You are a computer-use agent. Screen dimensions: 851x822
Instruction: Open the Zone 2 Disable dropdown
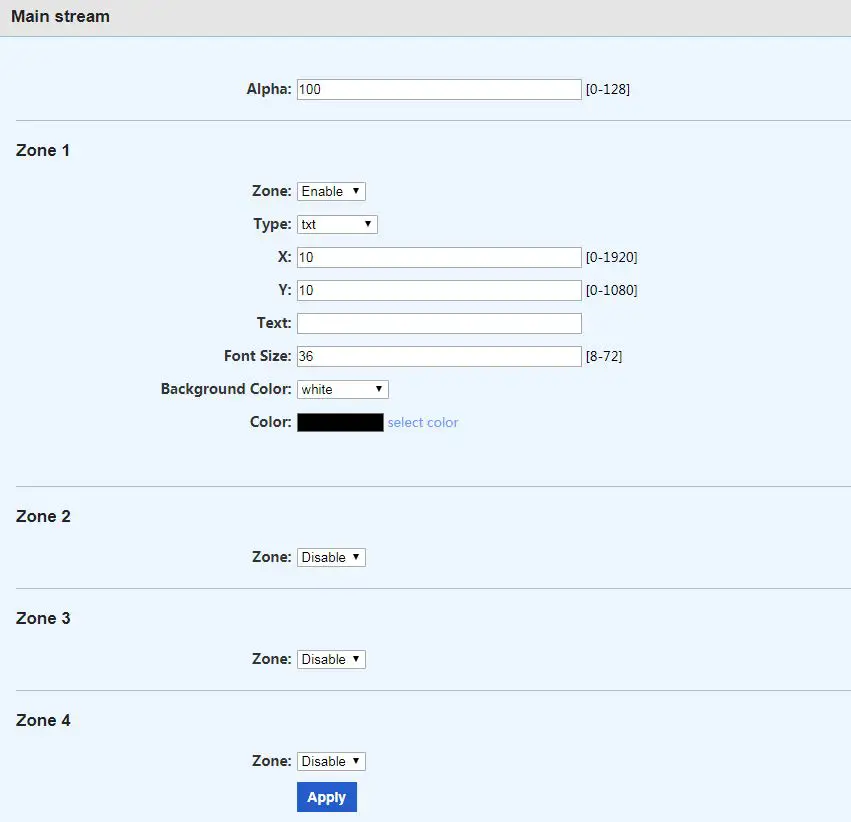331,557
